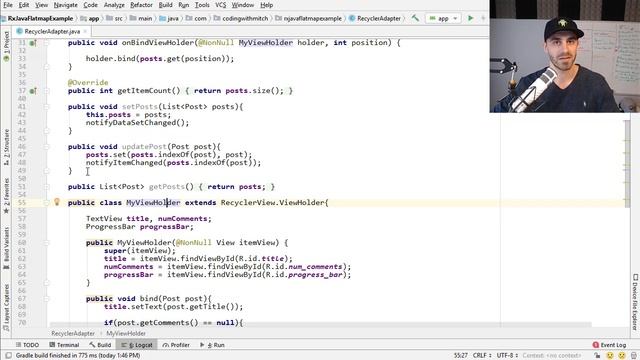Open the Navigate menu
Screen dimensions: 640x360
[x=65, y=5]
